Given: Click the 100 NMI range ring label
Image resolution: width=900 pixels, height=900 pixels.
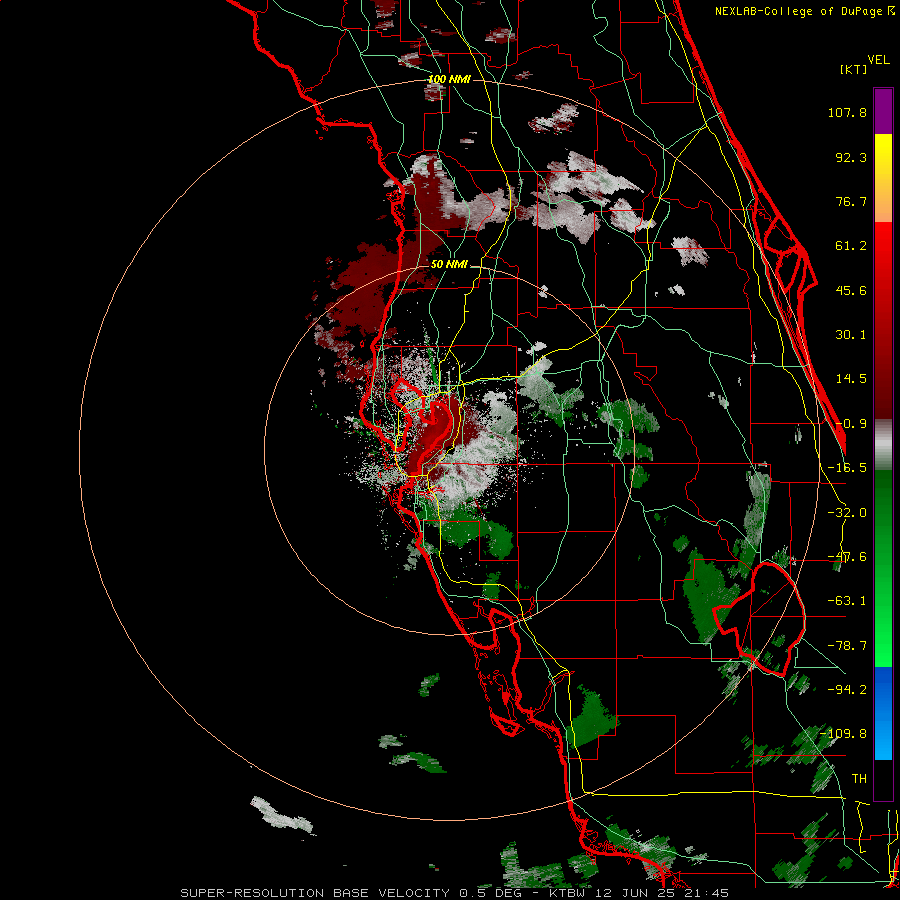Looking at the screenshot, I should click(x=449, y=79).
